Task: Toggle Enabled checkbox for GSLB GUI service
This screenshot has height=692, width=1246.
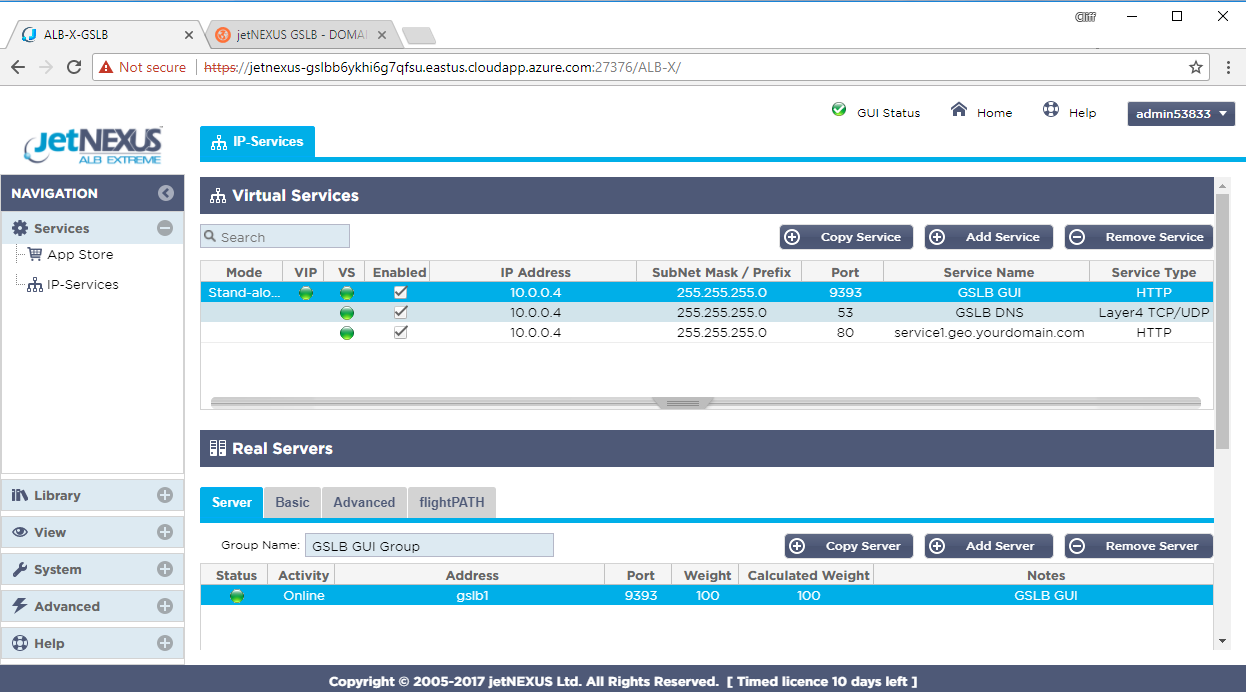Action: click(400, 292)
